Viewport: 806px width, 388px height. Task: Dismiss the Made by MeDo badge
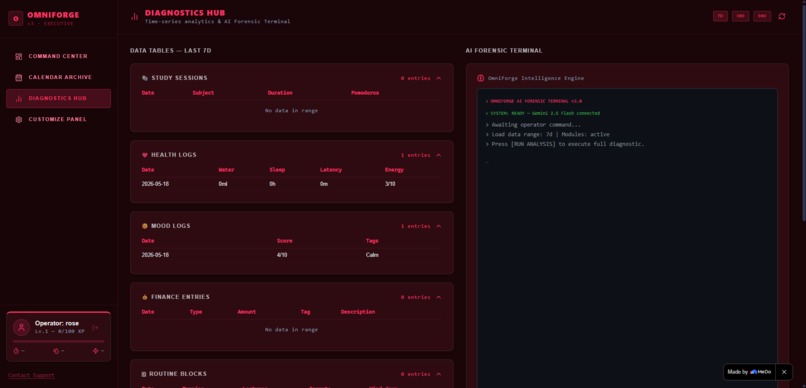click(784, 372)
